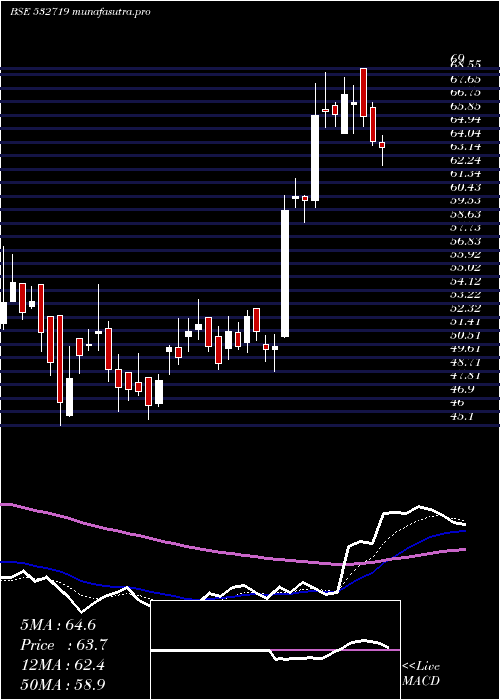The width and height of the screenshot is (500, 700).
Task: Click the <<Live MACD label
Action: [421, 673]
